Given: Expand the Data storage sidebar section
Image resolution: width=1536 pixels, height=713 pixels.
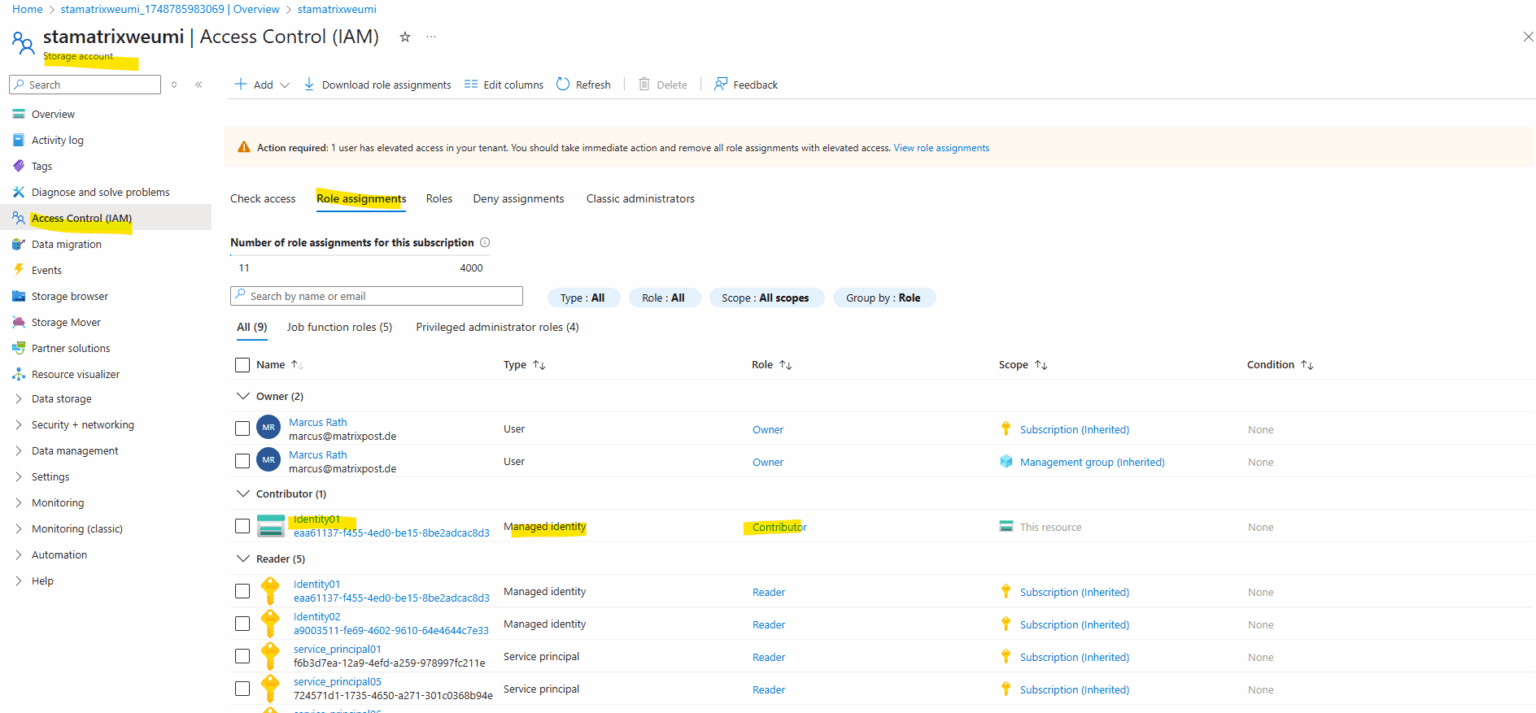Looking at the screenshot, I should coord(60,398).
